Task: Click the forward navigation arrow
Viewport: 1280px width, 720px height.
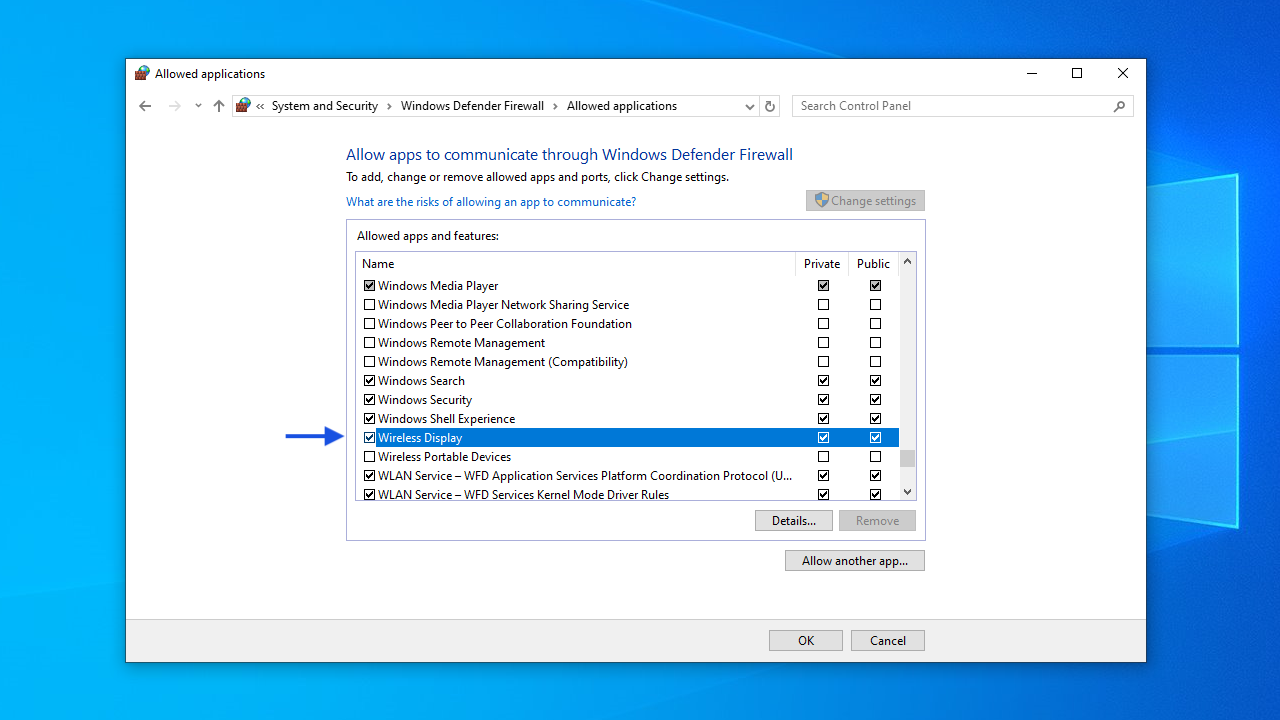Action: [x=175, y=106]
